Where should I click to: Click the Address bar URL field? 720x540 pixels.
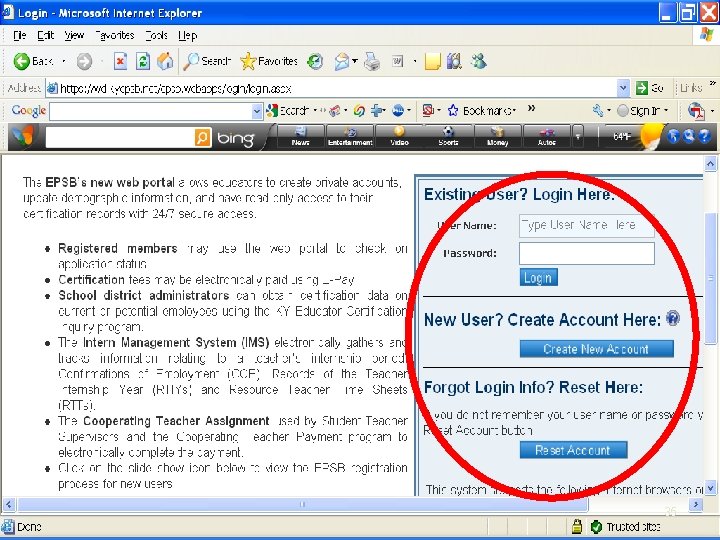[338, 88]
